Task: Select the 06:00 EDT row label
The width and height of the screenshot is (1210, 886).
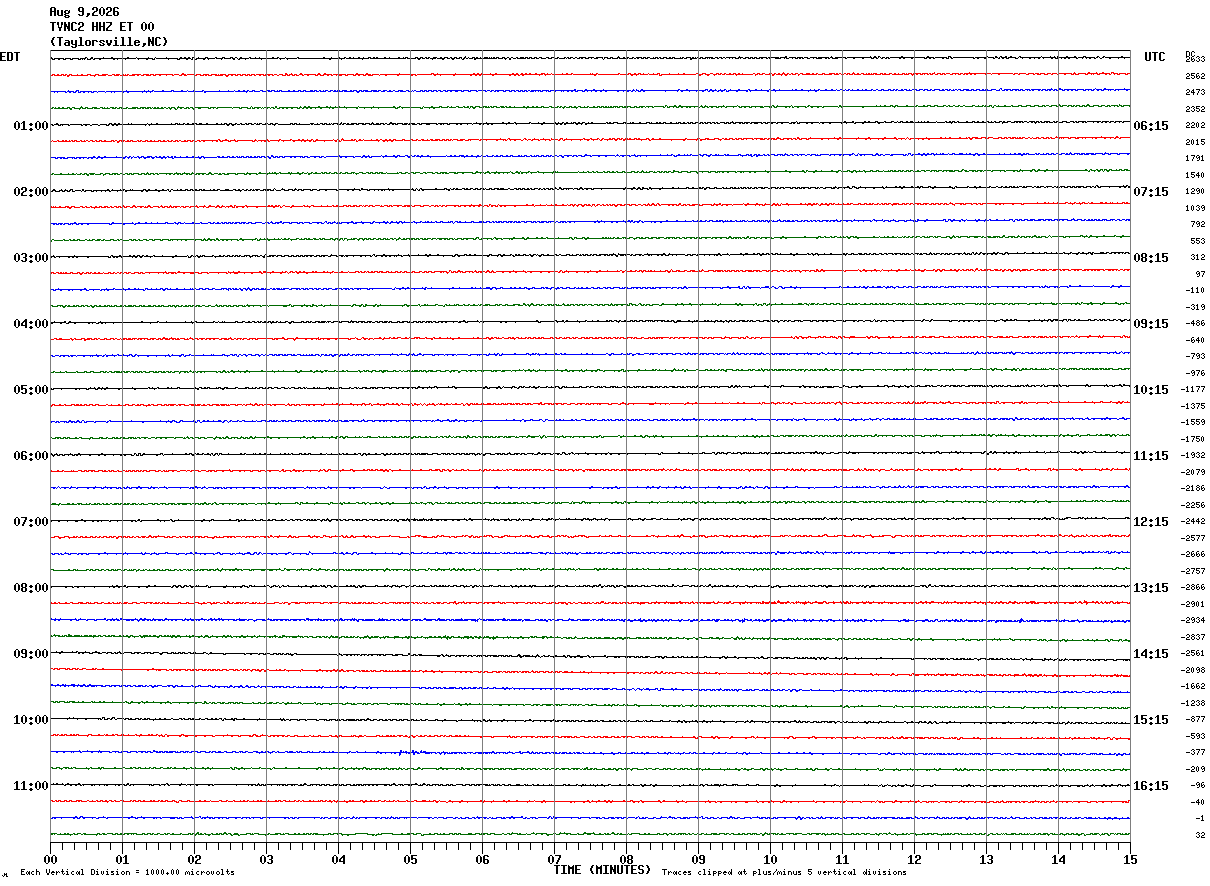Action: coord(31,456)
